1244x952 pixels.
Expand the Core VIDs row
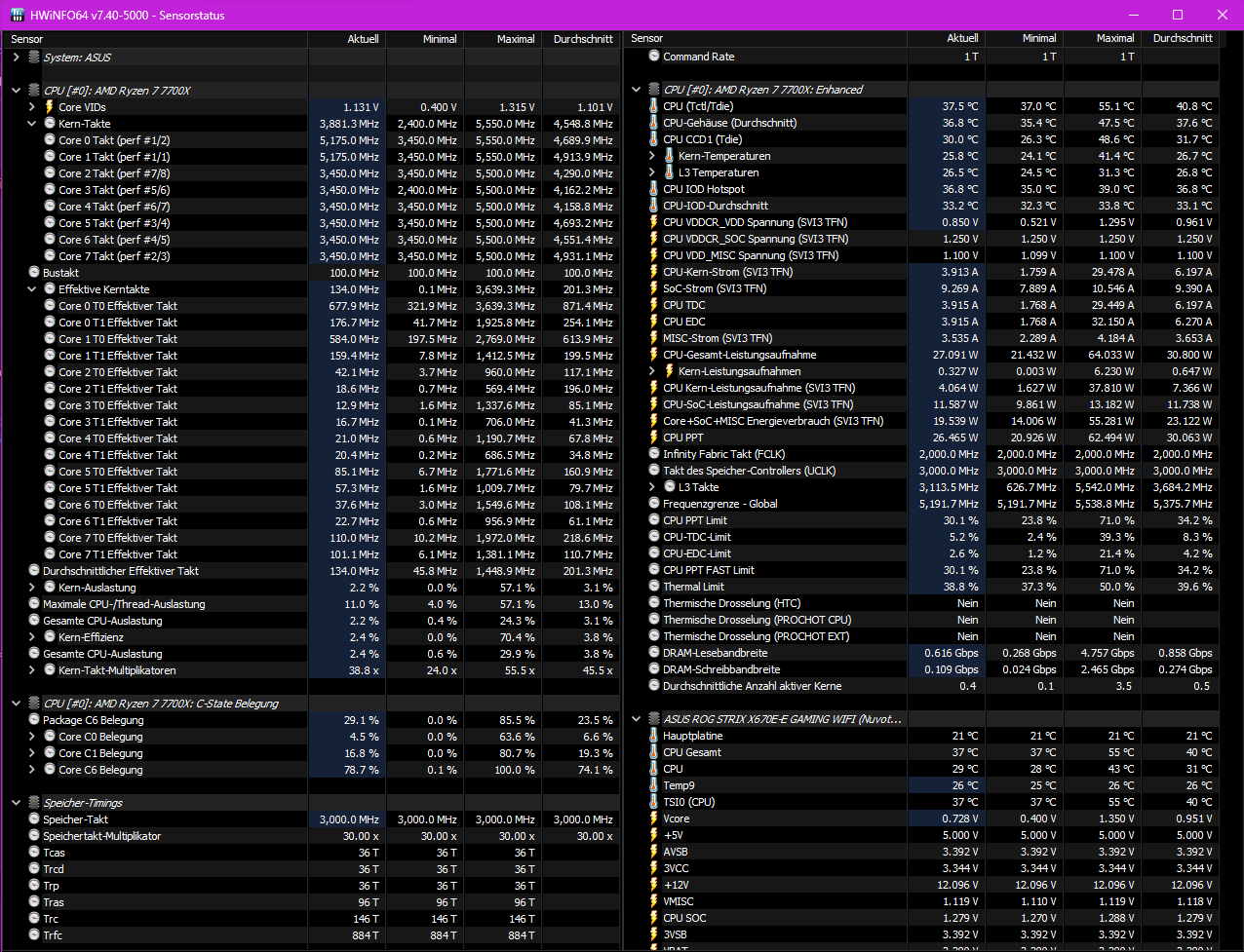click(x=31, y=107)
